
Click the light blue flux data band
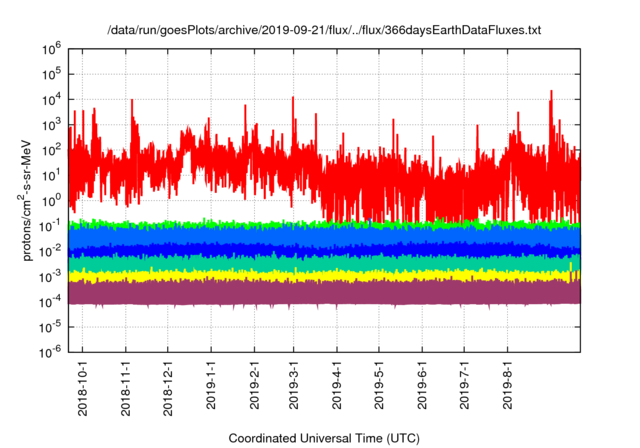tap(324, 236)
